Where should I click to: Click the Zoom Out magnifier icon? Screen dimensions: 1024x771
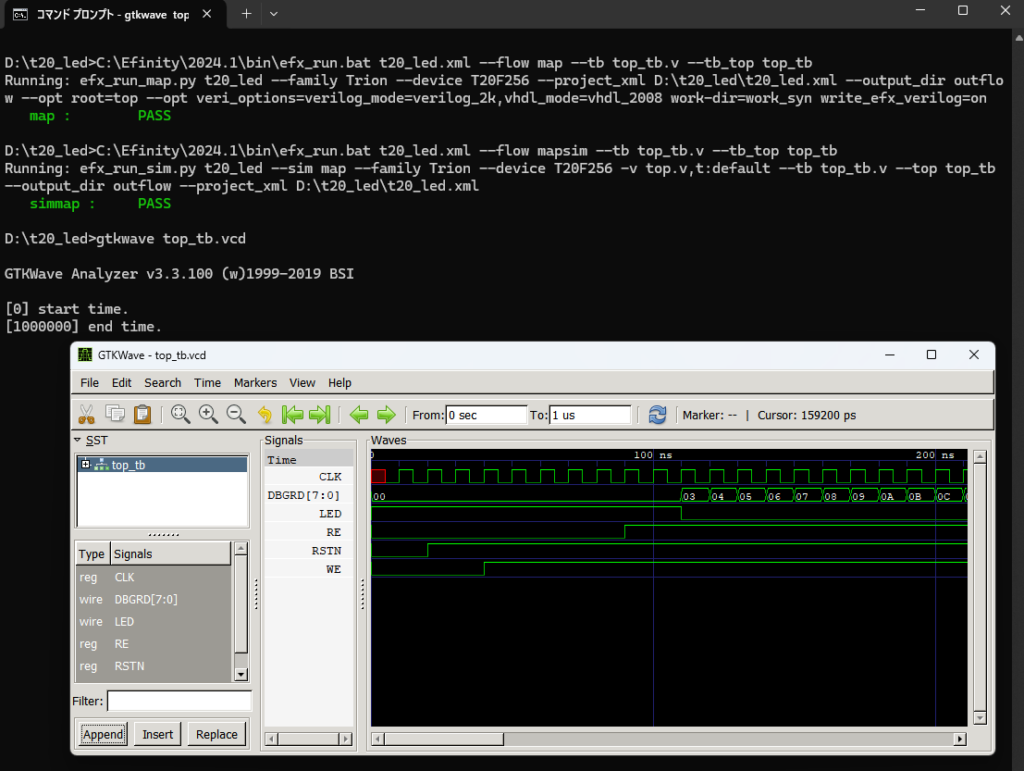[236, 414]
